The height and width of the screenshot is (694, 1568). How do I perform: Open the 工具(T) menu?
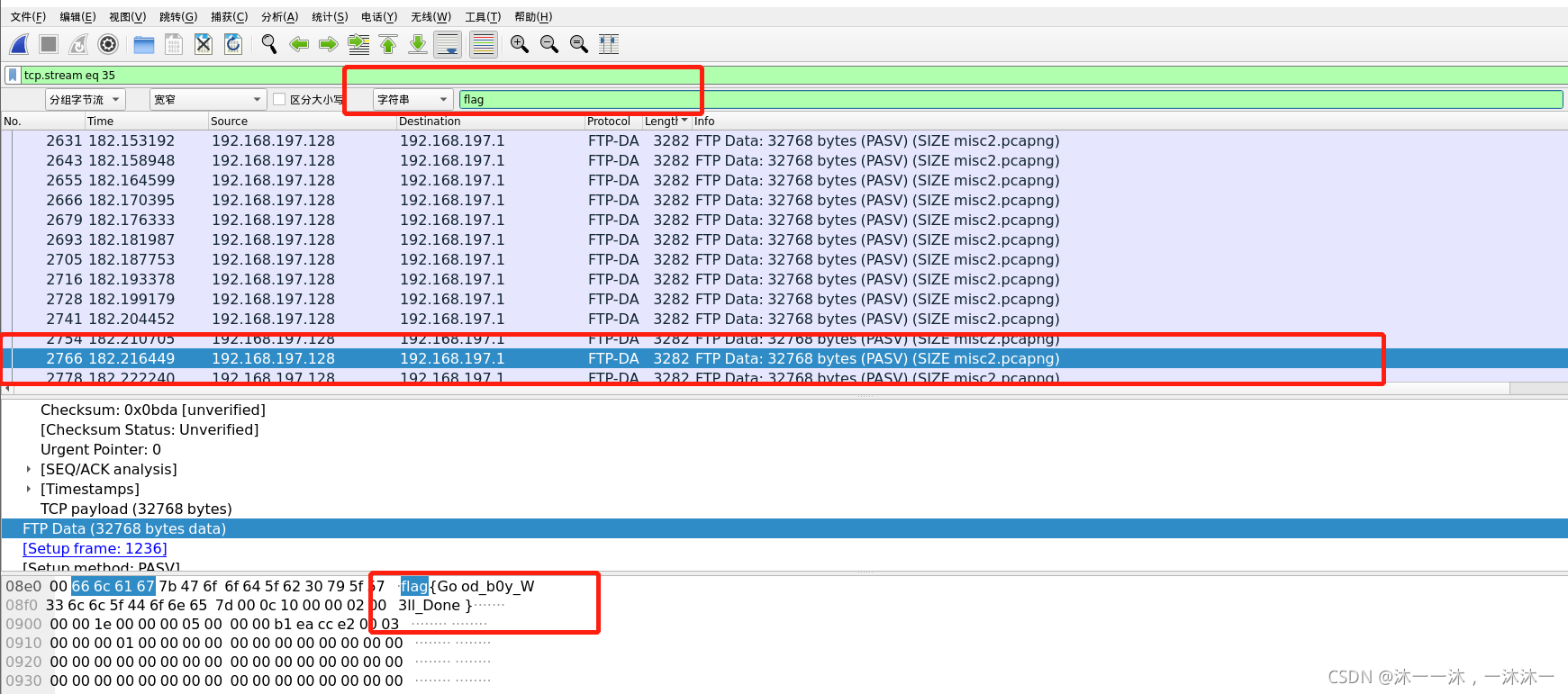coord(483,17)
